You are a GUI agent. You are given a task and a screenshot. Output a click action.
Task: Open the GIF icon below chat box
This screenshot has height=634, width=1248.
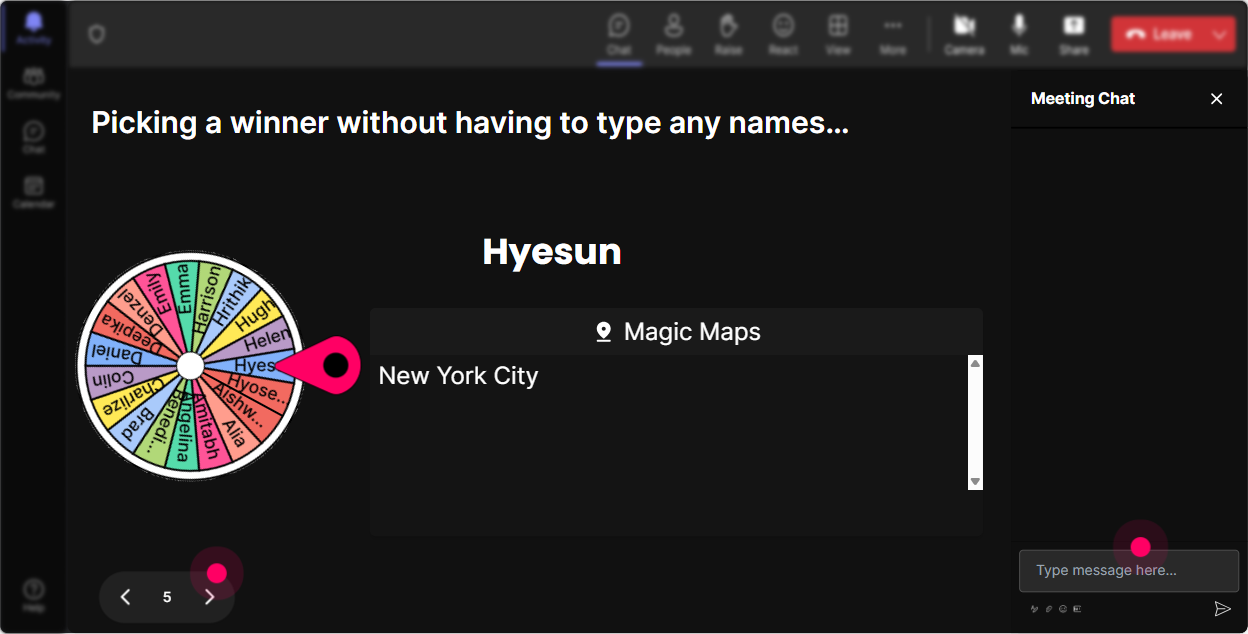tap(1077, 608)
